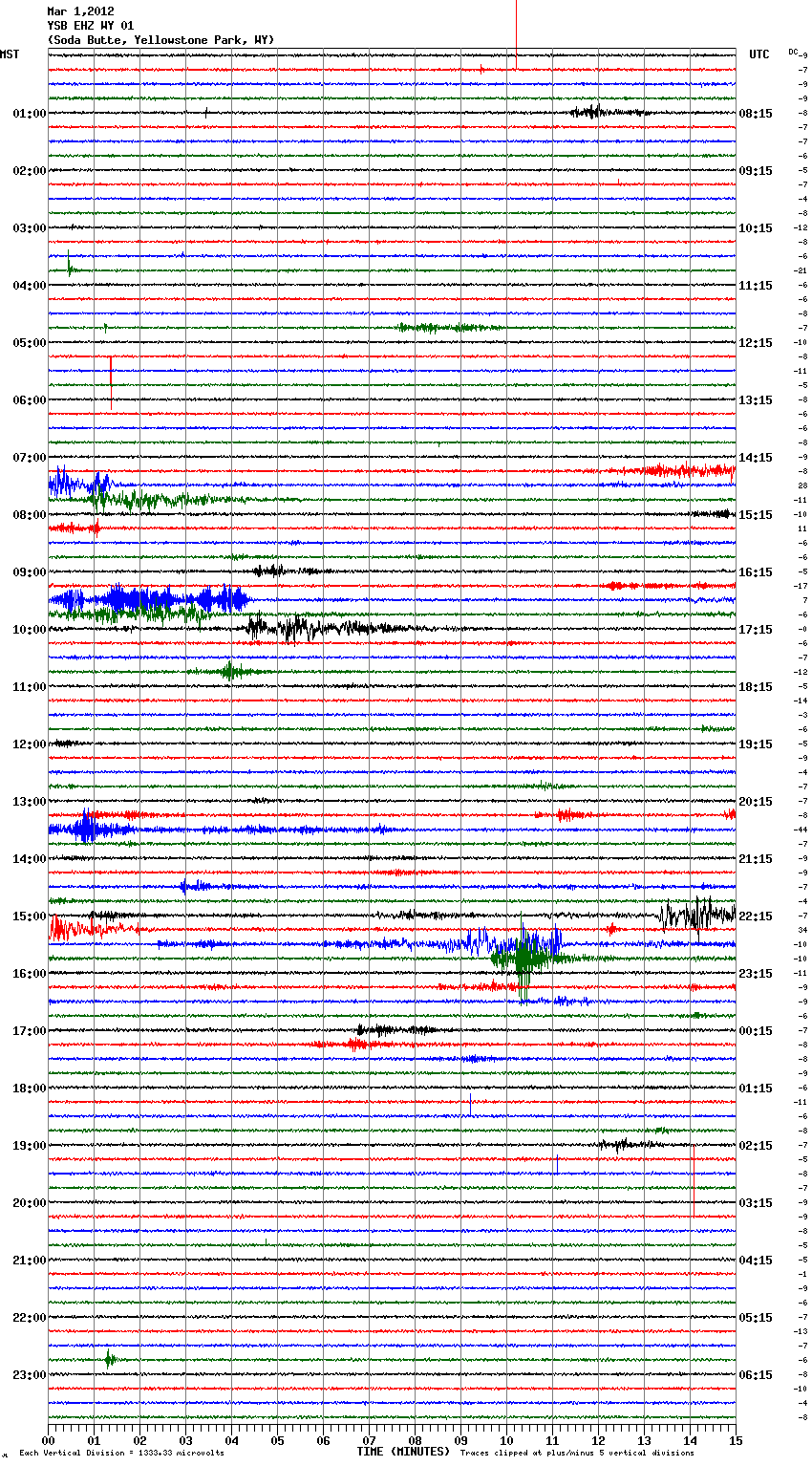This screenshot has height=1466, width=812.
Task: Click the '(Soda Butte, Yellowstone Park, WY)' caption
Action: [160, 40]
